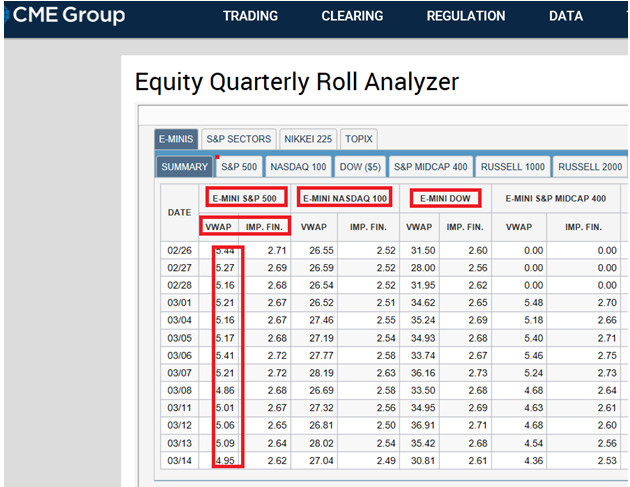The width and height of the screenshot is (630, 487).
Task: Click the 36.91 Dow VWAP on 03/12
Action: pyautogui.click(x=423, y=425)
